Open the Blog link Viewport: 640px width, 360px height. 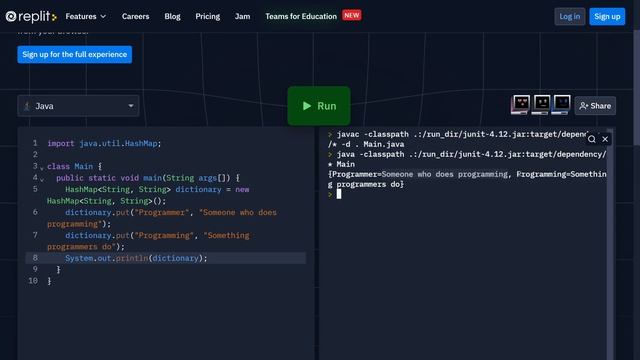pos(172,16)
